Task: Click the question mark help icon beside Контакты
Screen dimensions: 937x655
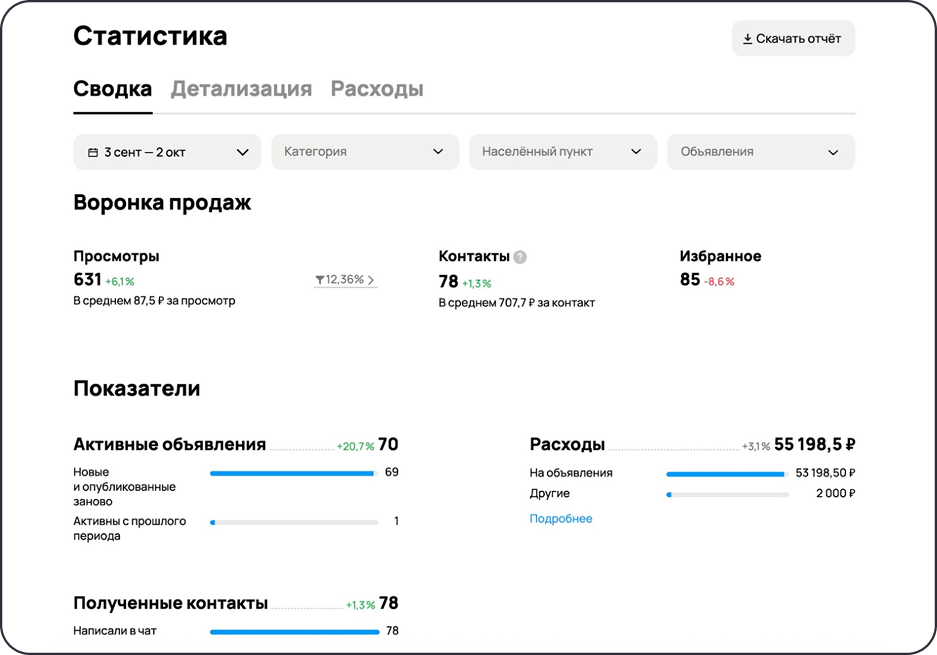Action: pyautogui.click(x=518, y=257)
